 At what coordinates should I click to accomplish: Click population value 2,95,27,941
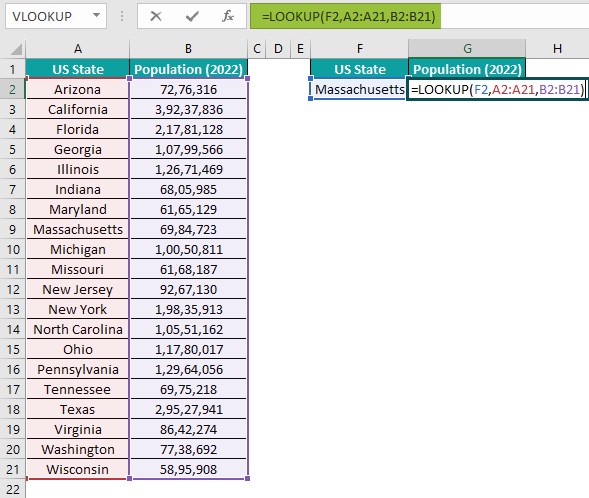[x=189, y=409]
